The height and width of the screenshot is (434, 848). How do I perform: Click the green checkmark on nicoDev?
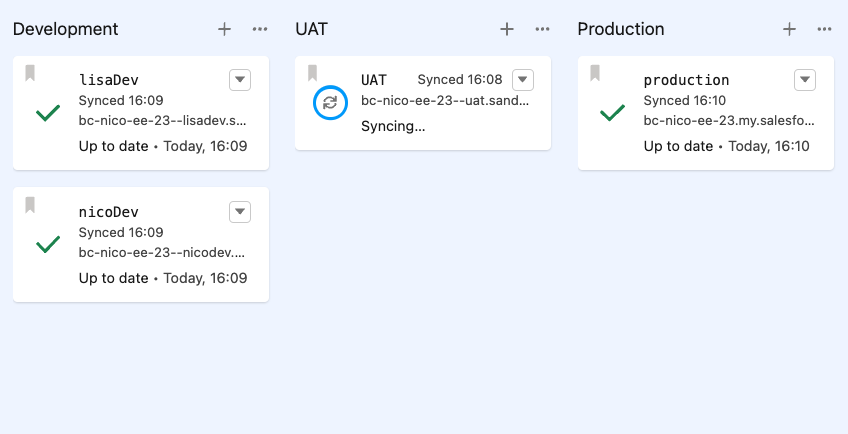click(x=48, y=244)
